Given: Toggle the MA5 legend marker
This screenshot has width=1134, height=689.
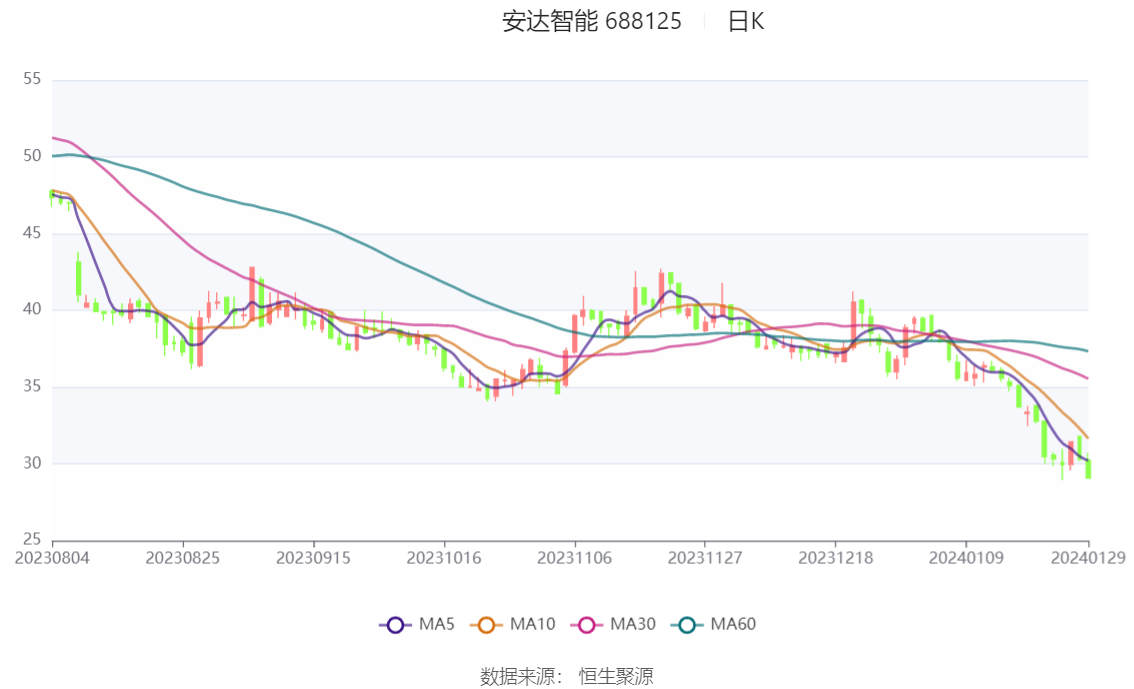Looking at the screenshot, I should click(x=395, y=625).
